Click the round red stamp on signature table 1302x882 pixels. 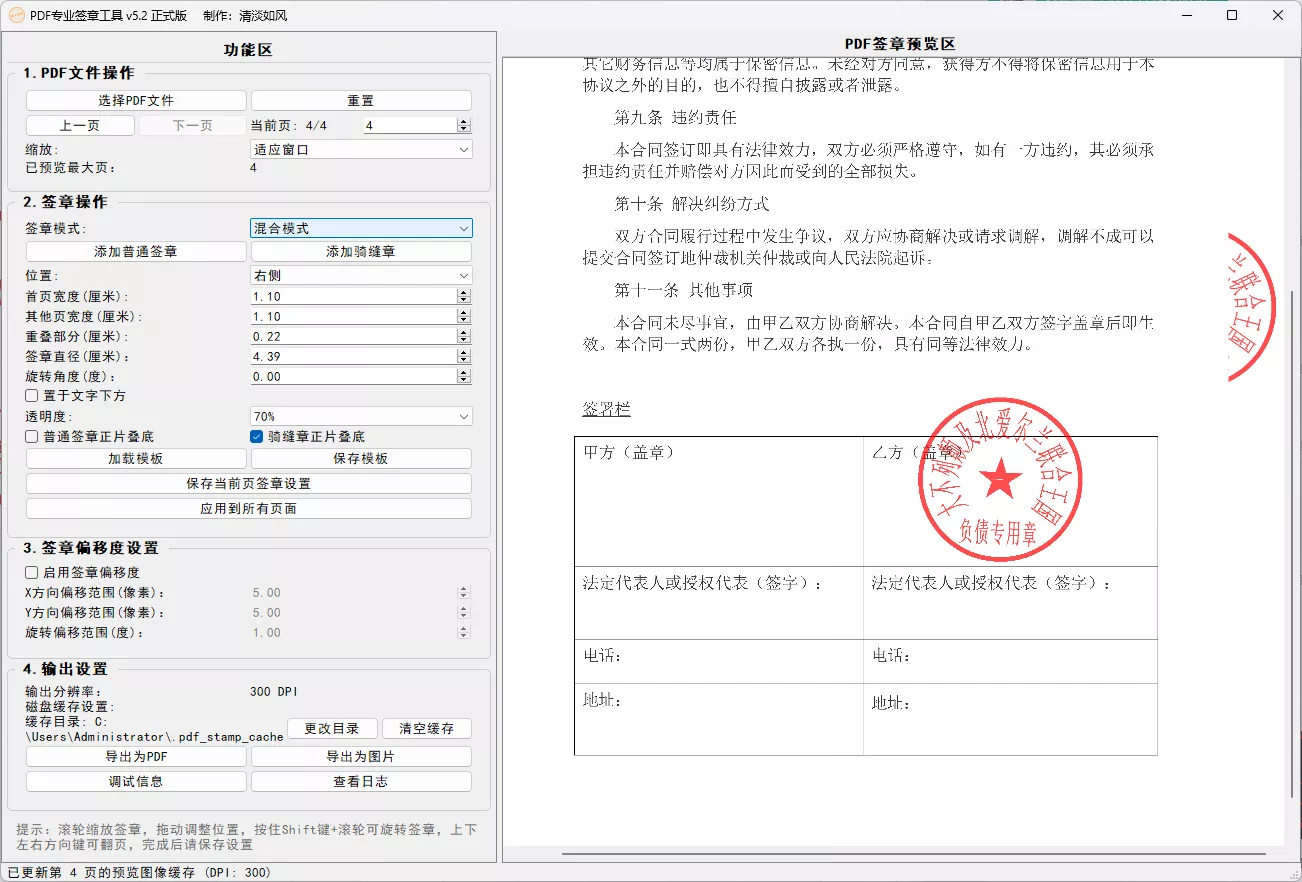1001,481
